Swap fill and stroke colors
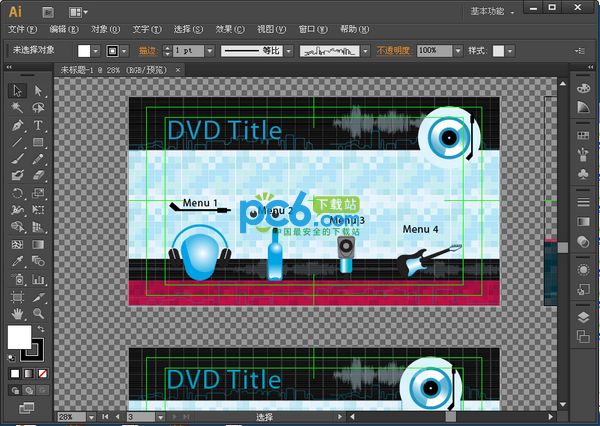600x426 pixels. (41, 329)
